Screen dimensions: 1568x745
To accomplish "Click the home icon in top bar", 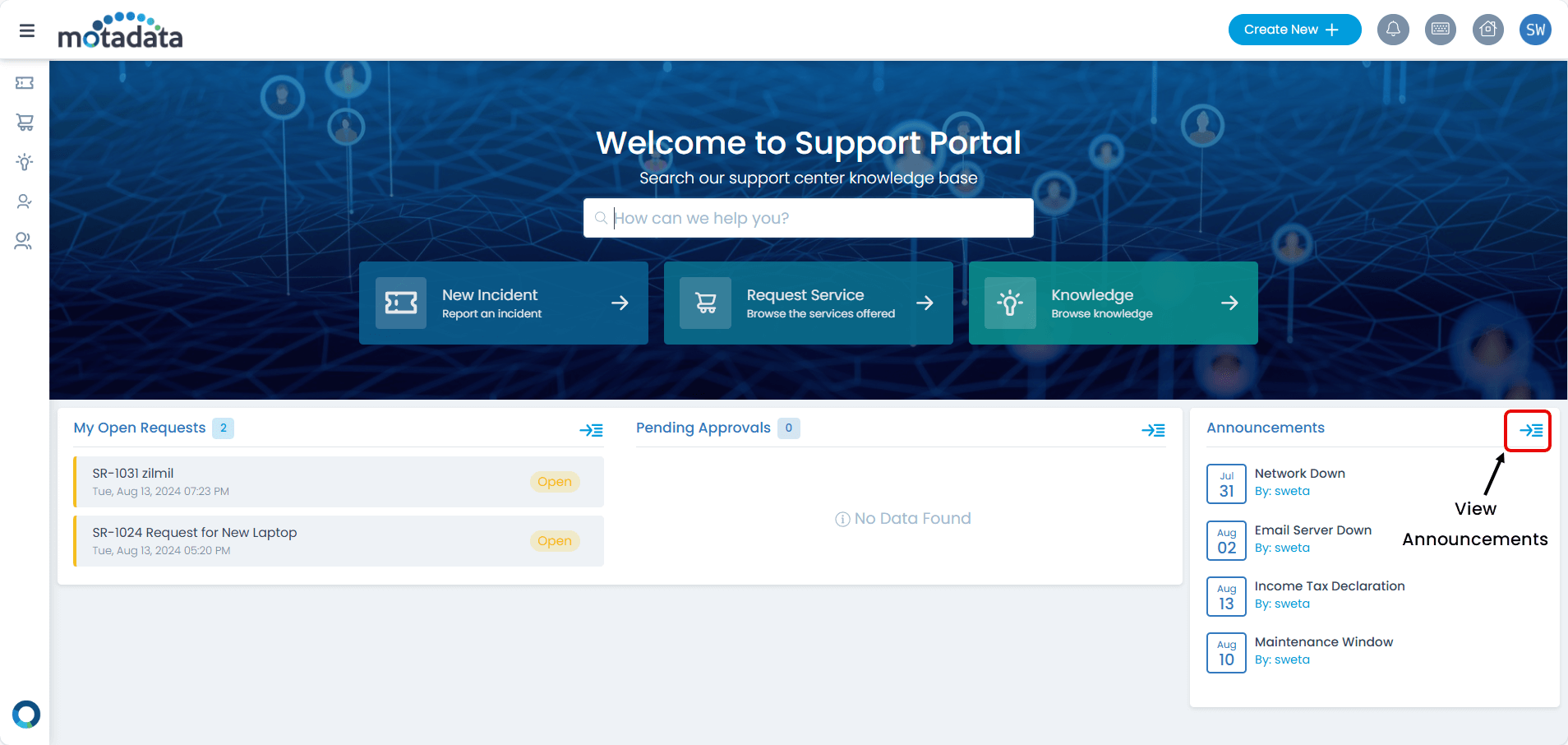I will (x=1487, y=30).
